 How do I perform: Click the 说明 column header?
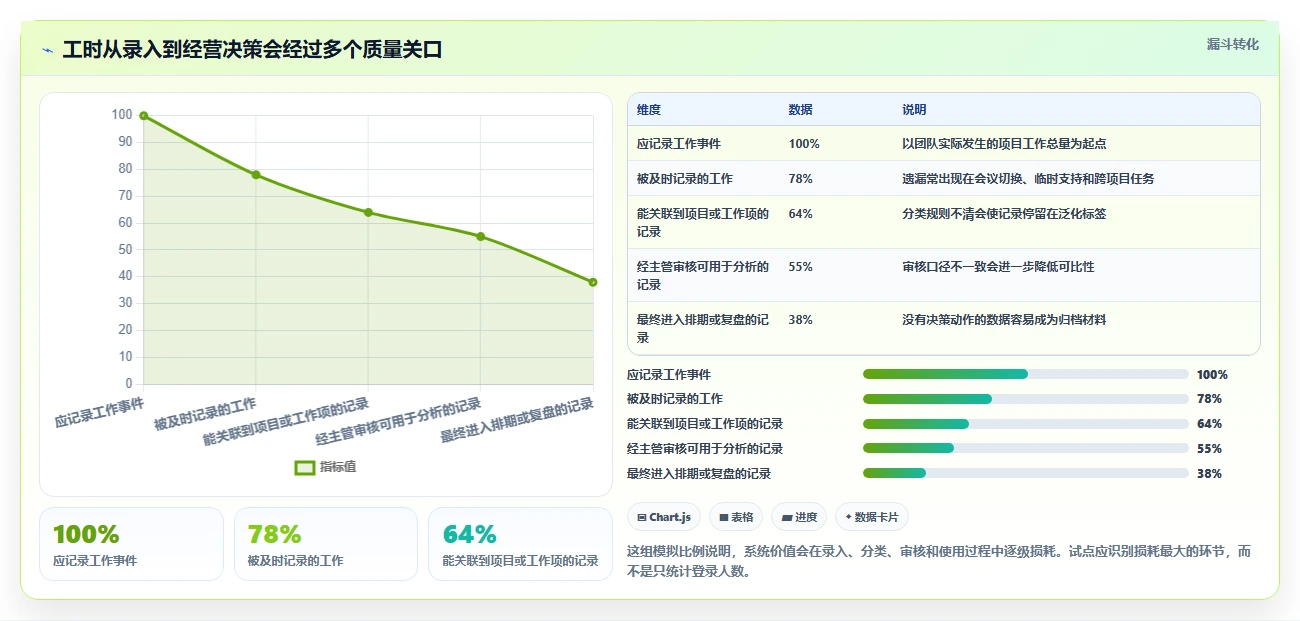pyautogui.click(x=914, y=110)
